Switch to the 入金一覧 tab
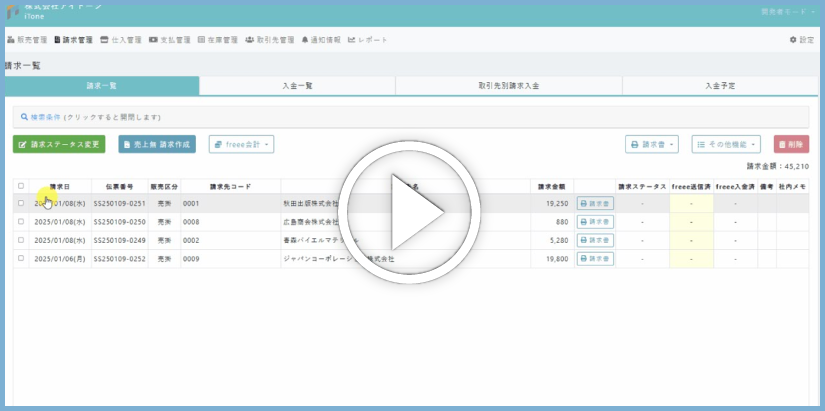The width and height of the screenshot is (825, 411). click(297, 86)
